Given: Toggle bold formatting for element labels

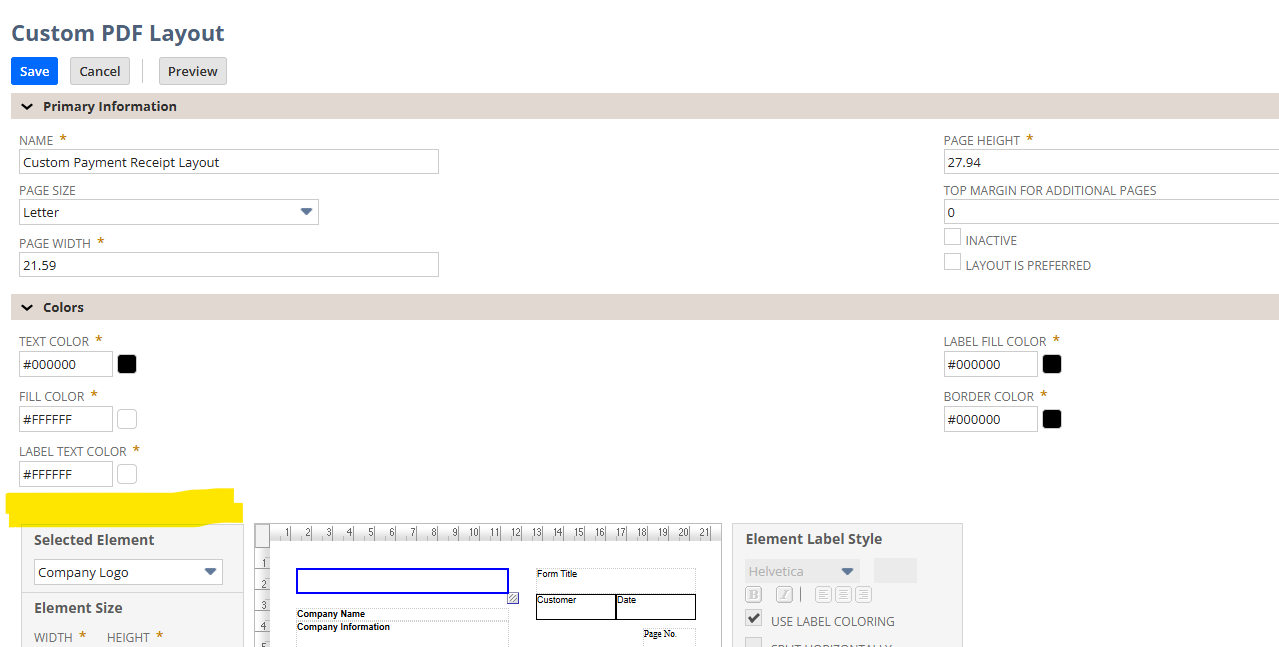Looking at the screenshot, I should (x=753, y=594).
